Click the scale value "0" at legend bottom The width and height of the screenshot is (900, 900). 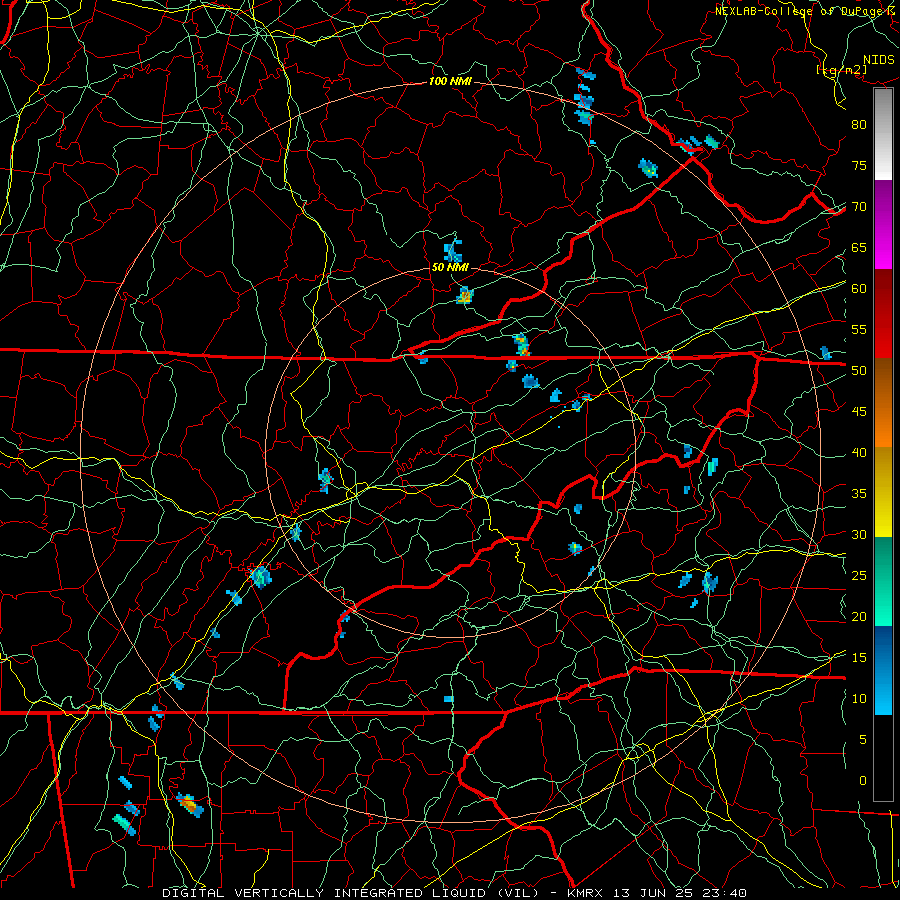point(863,781)
